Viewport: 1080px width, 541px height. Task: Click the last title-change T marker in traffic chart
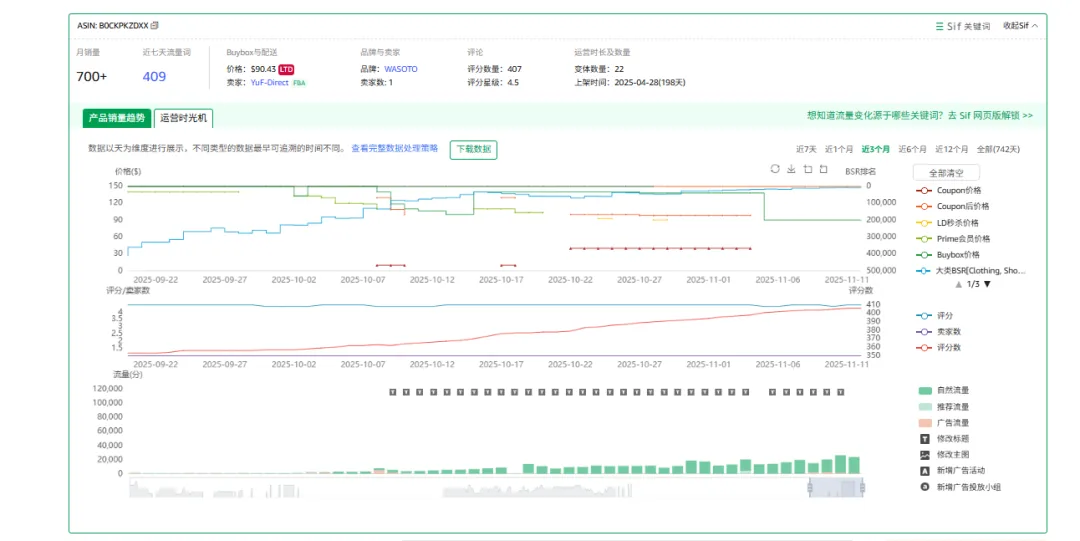coord(840,392)
